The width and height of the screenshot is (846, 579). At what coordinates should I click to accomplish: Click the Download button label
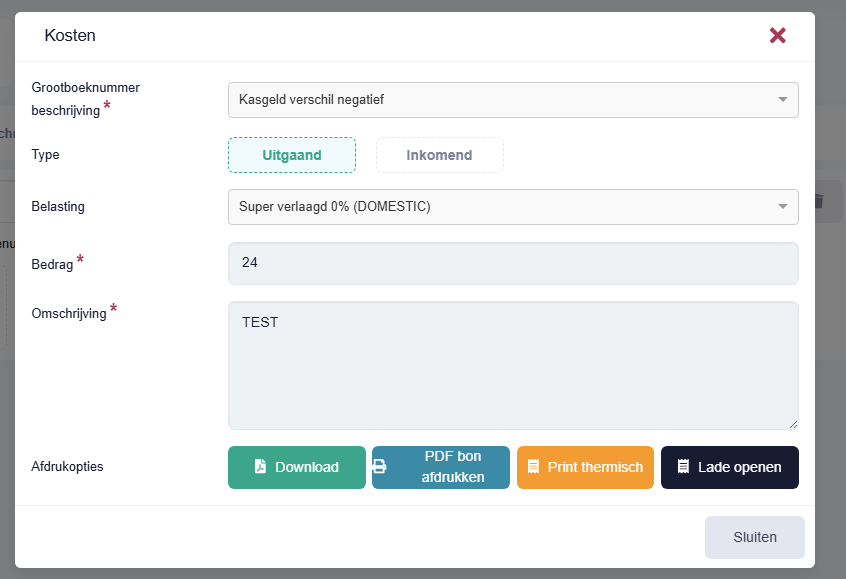tap(307, 467)
